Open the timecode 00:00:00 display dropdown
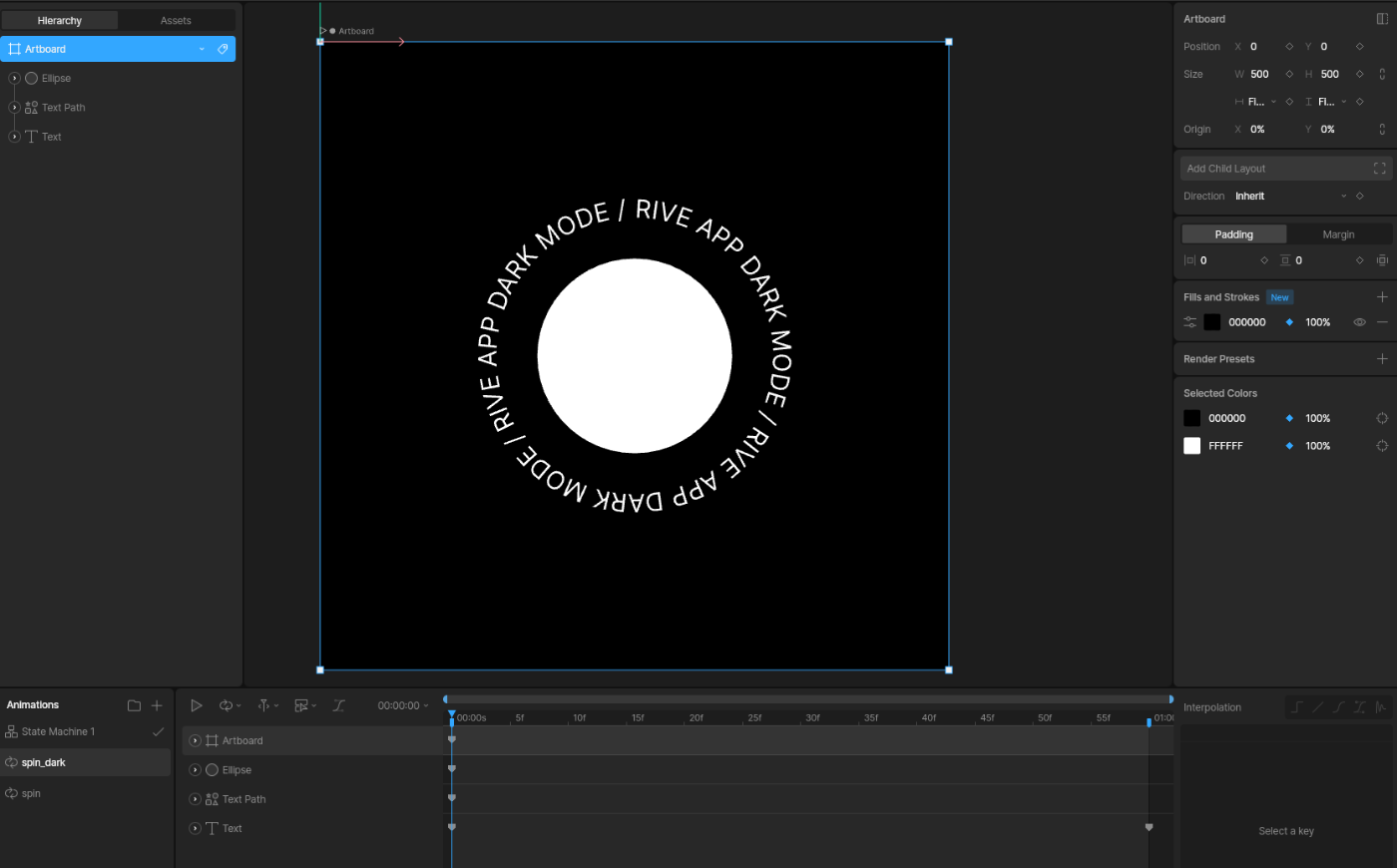This screenshot has height=868, width=1397. tap(403, 705)
